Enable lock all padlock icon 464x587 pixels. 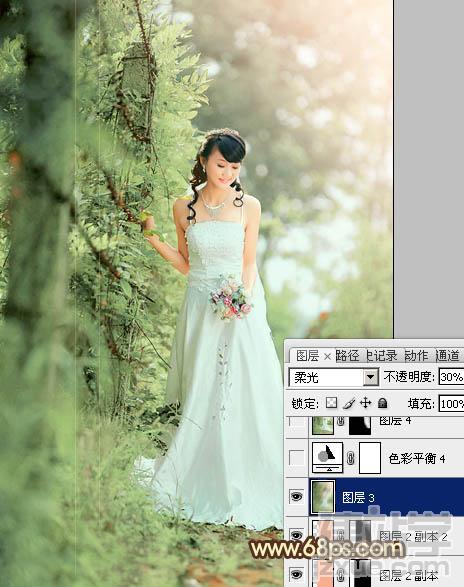coord(382,403)
